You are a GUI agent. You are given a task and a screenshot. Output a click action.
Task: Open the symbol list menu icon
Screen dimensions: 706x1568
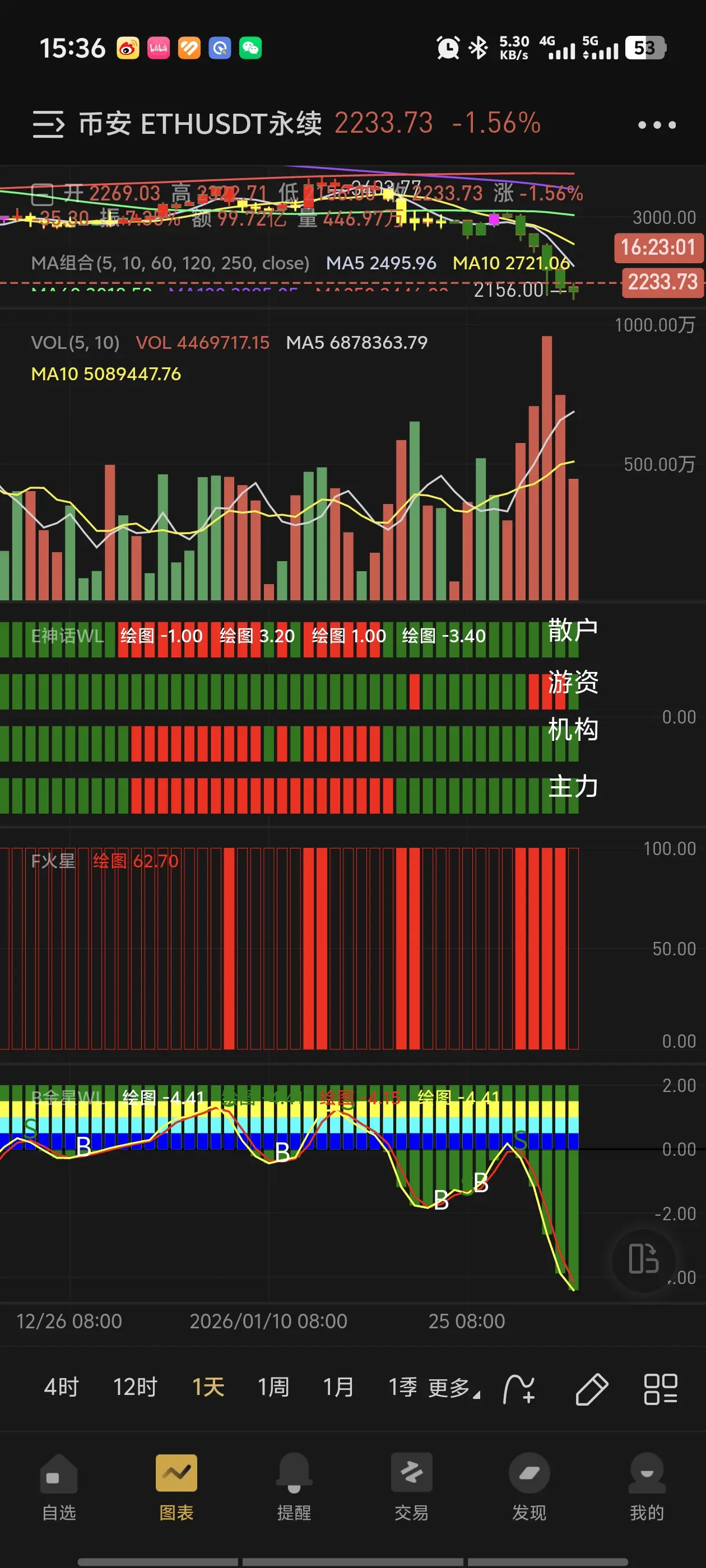tap(48, 124)
